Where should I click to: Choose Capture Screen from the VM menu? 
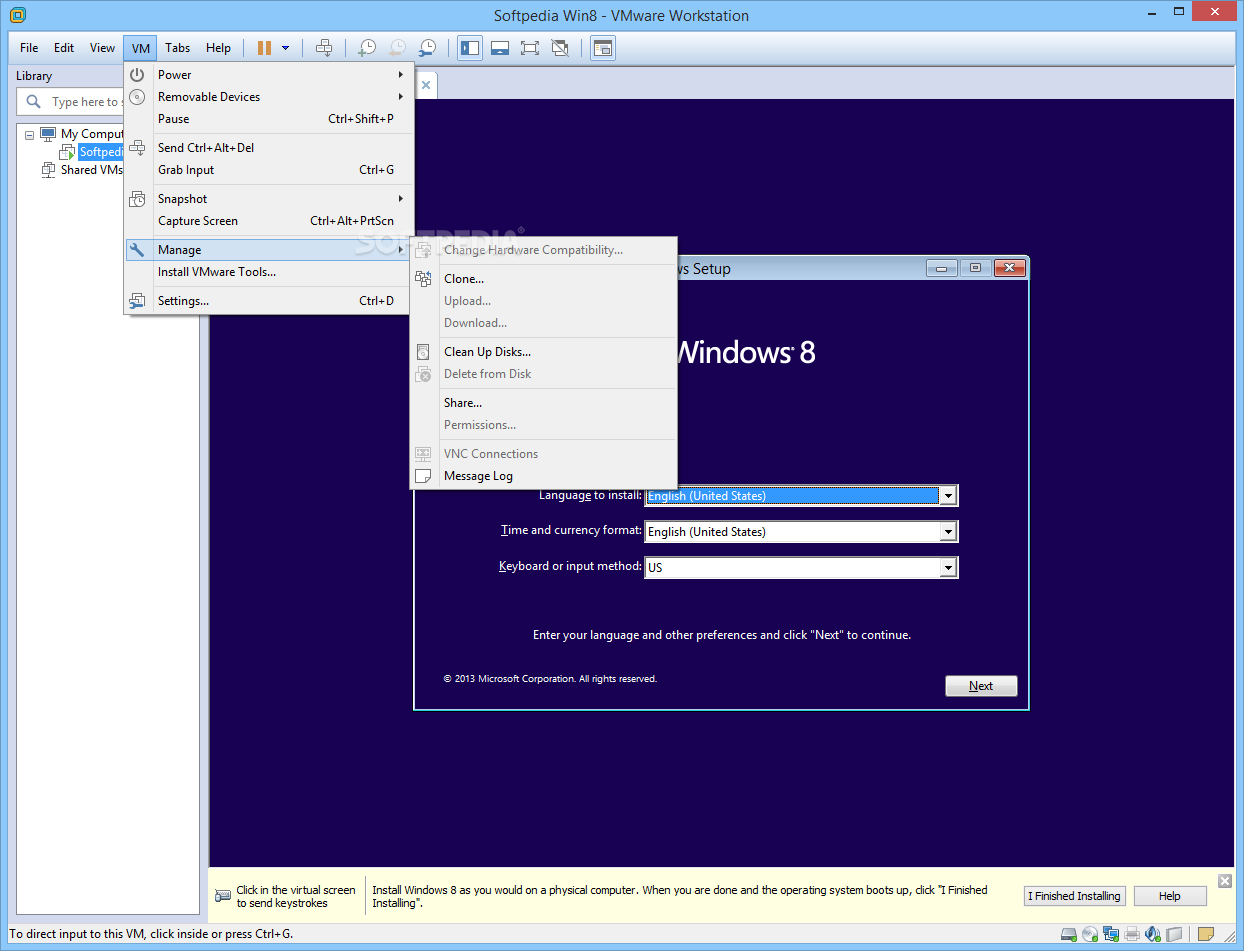point(267,221)
